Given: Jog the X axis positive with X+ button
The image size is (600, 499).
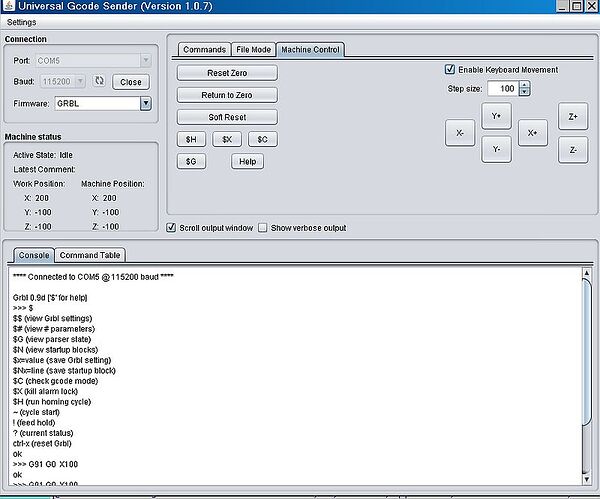Looking at the screenshot, I should 532,133.
